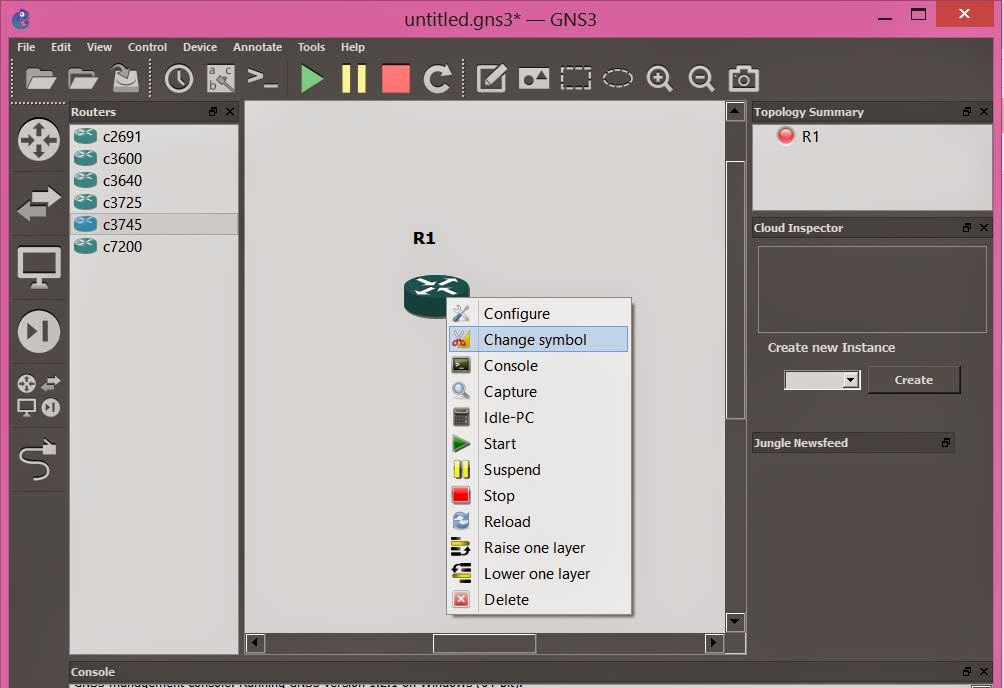Select the c3745 router in list

click(154, 224)
